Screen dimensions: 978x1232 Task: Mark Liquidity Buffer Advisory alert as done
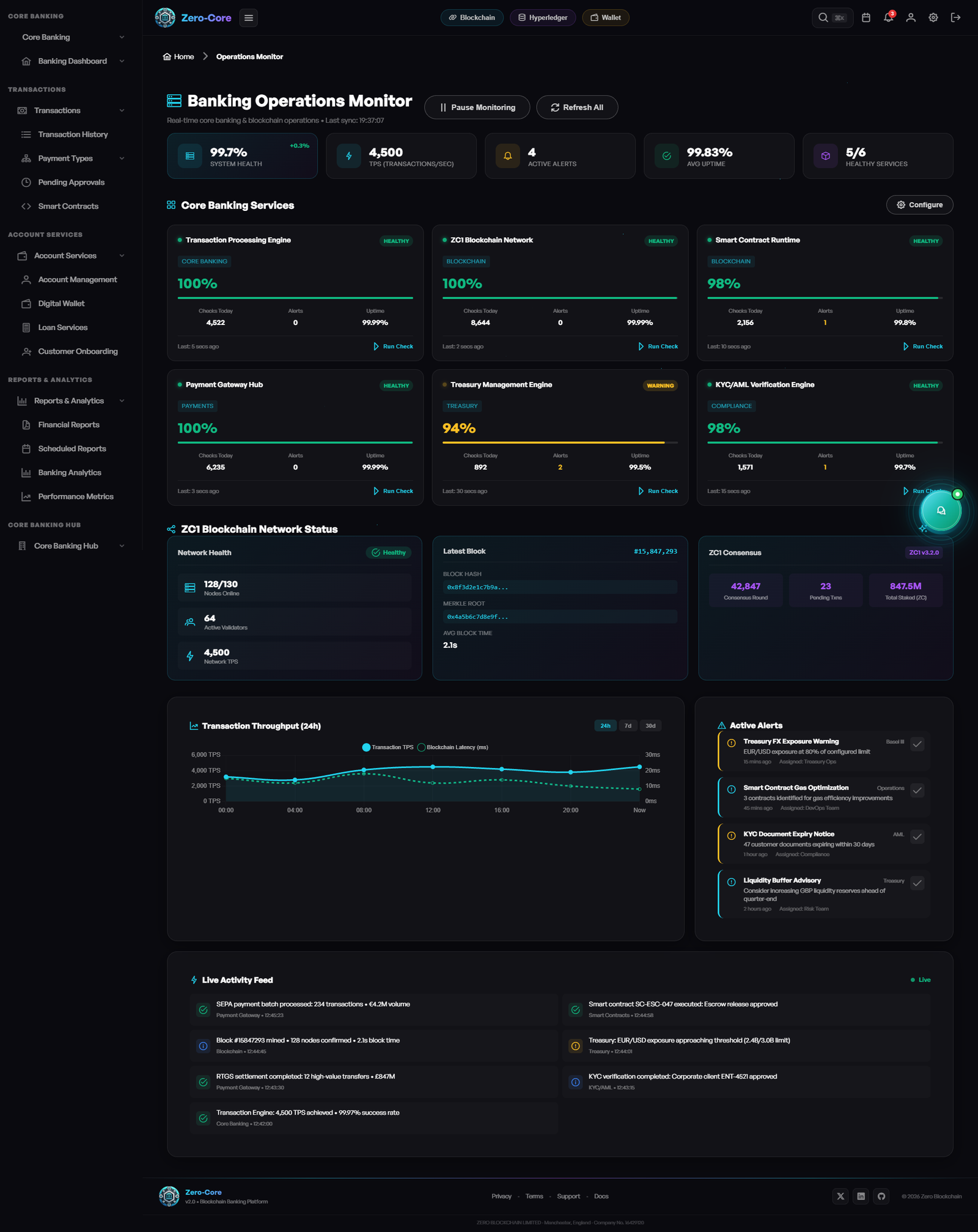point(917,883)
